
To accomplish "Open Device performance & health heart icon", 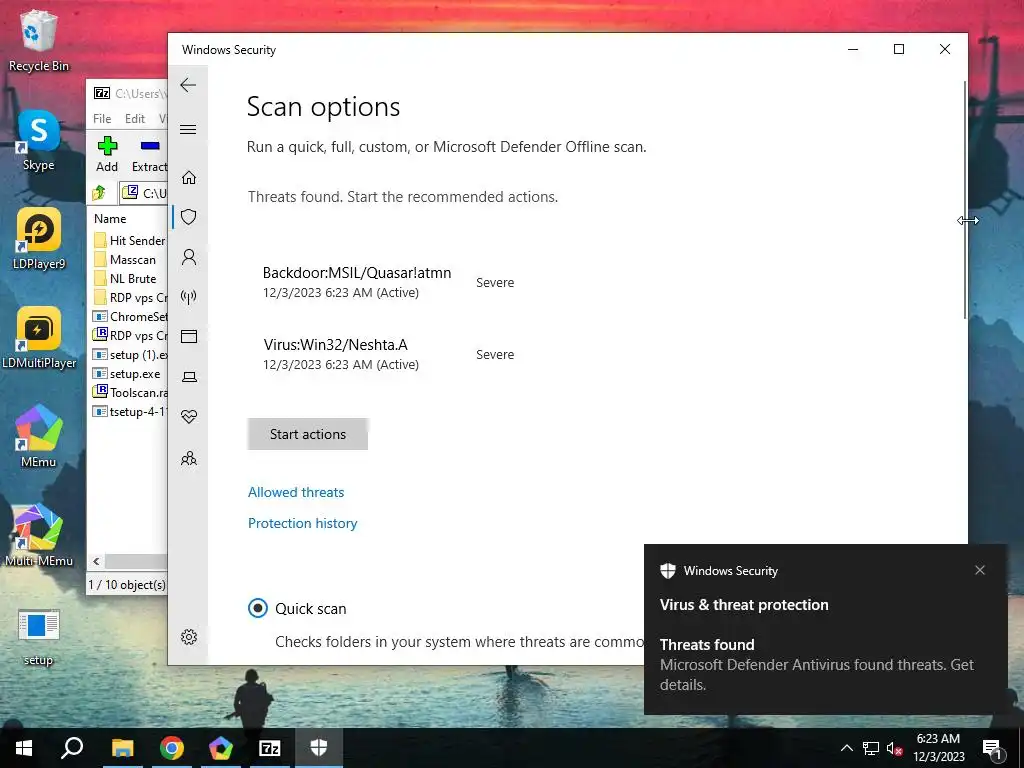I will (x=189, y=417).
